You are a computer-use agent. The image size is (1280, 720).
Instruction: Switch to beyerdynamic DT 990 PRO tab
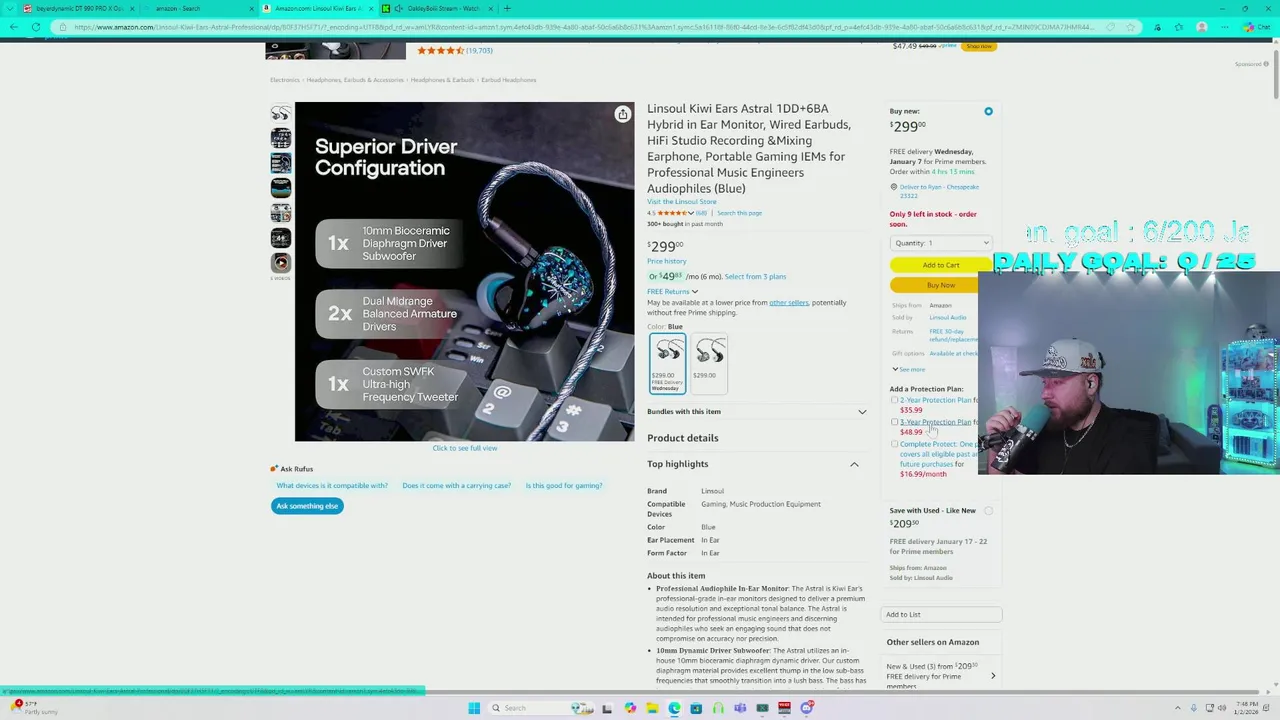[x=78, y=8]
